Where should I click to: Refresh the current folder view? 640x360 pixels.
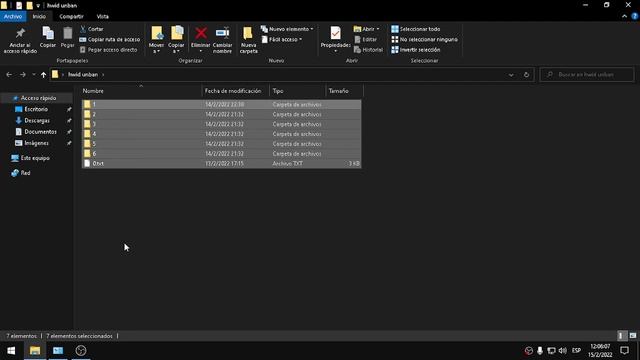tap(527, 75)
